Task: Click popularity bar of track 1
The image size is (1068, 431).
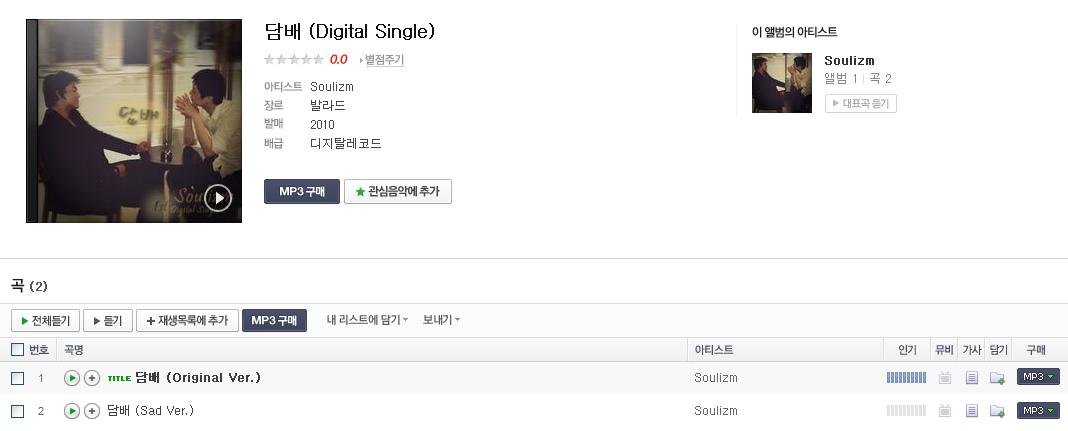Action: pyautogui.click(x=907, y=378)
